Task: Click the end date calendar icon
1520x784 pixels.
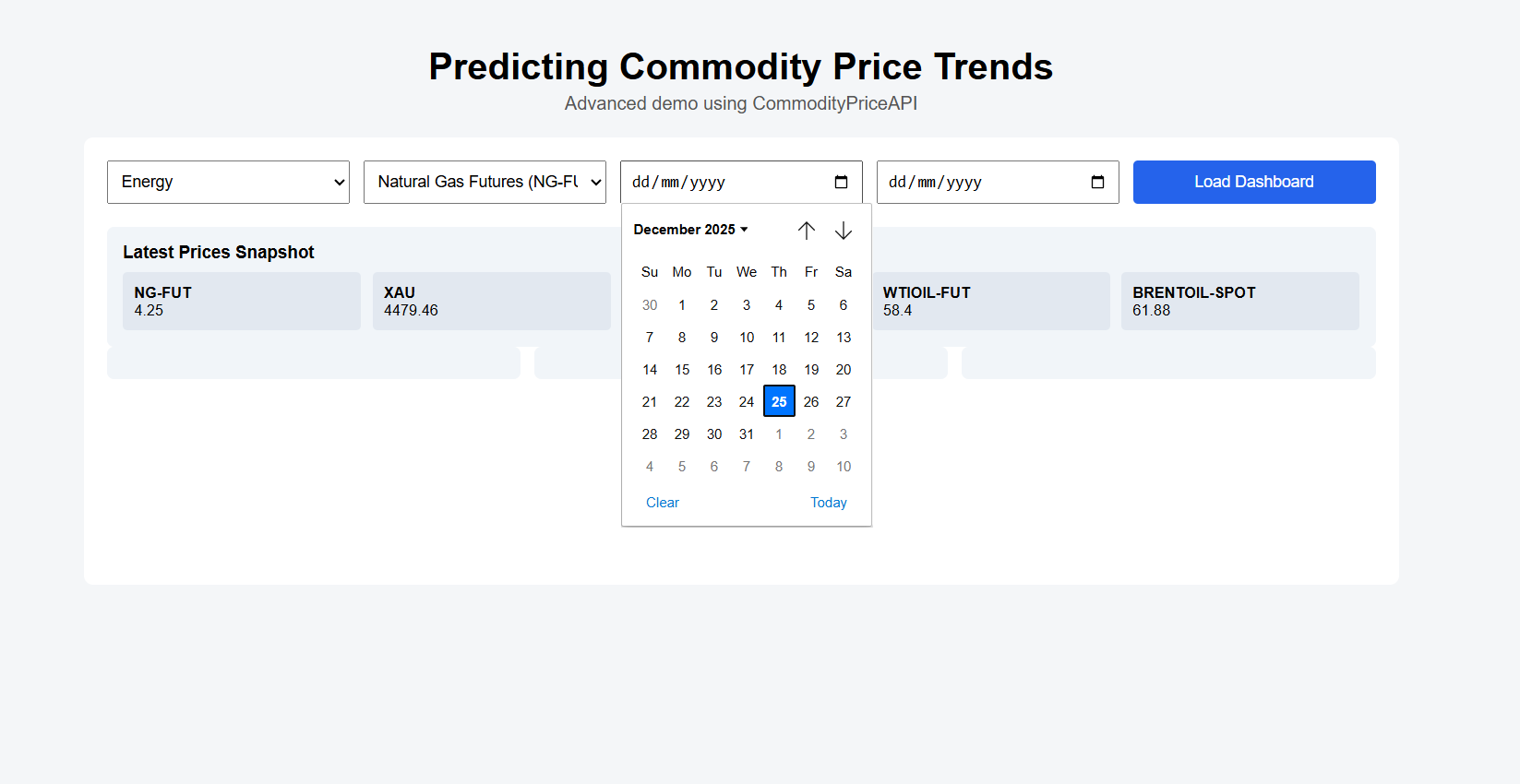Action: pos(1097,182)
